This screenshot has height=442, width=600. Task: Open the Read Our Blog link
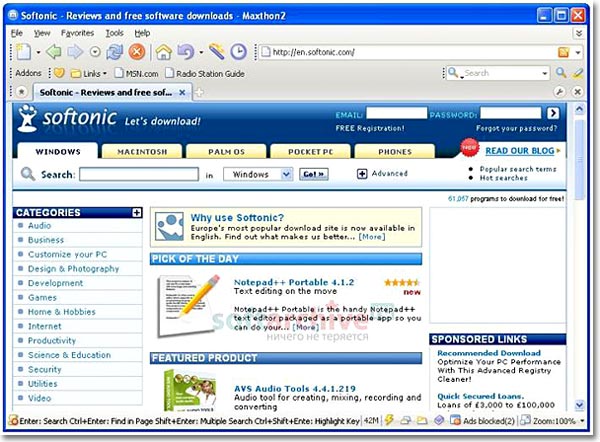tap(520, 151)
